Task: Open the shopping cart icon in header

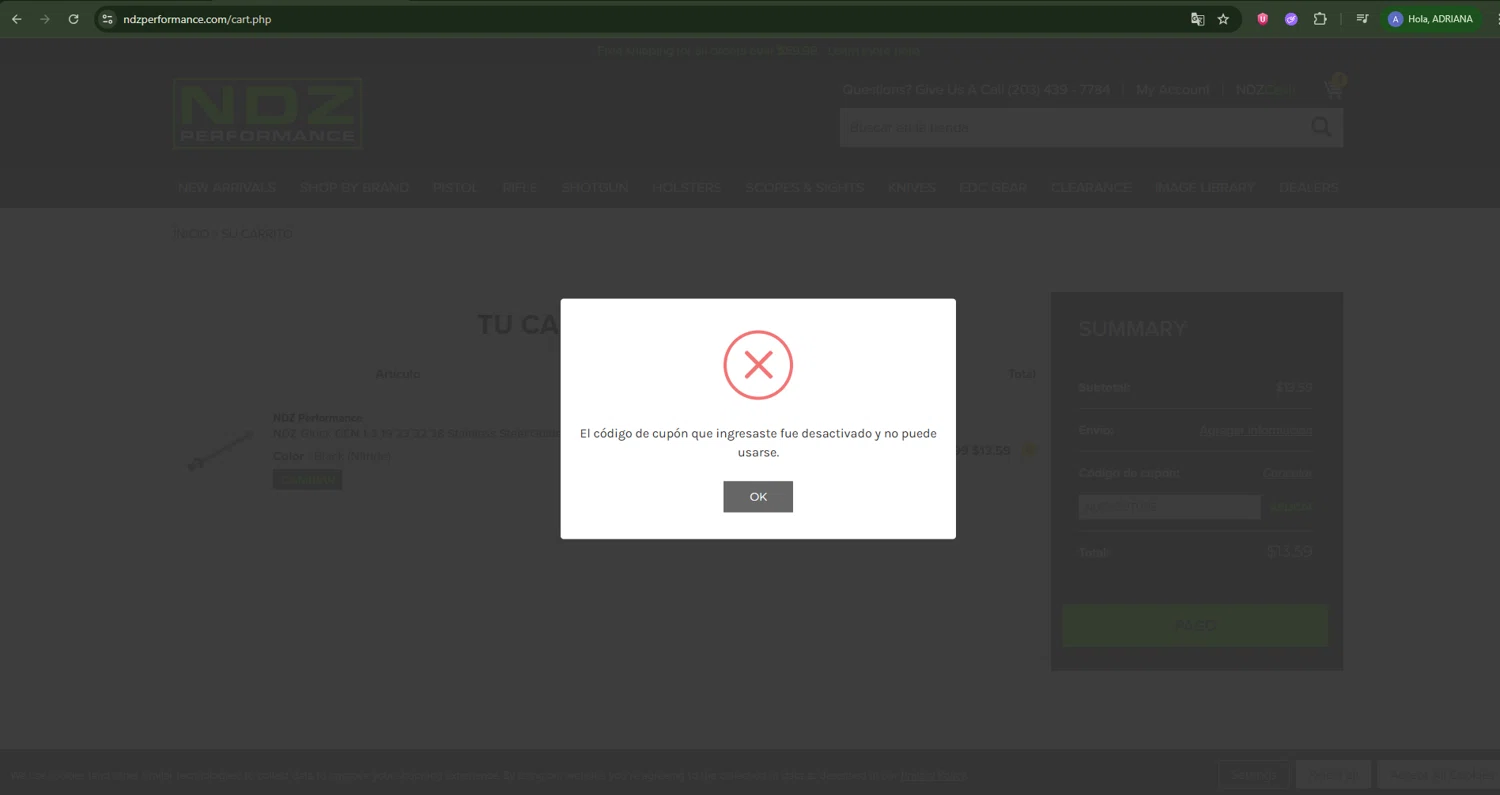Action: tap(1334, 88)
